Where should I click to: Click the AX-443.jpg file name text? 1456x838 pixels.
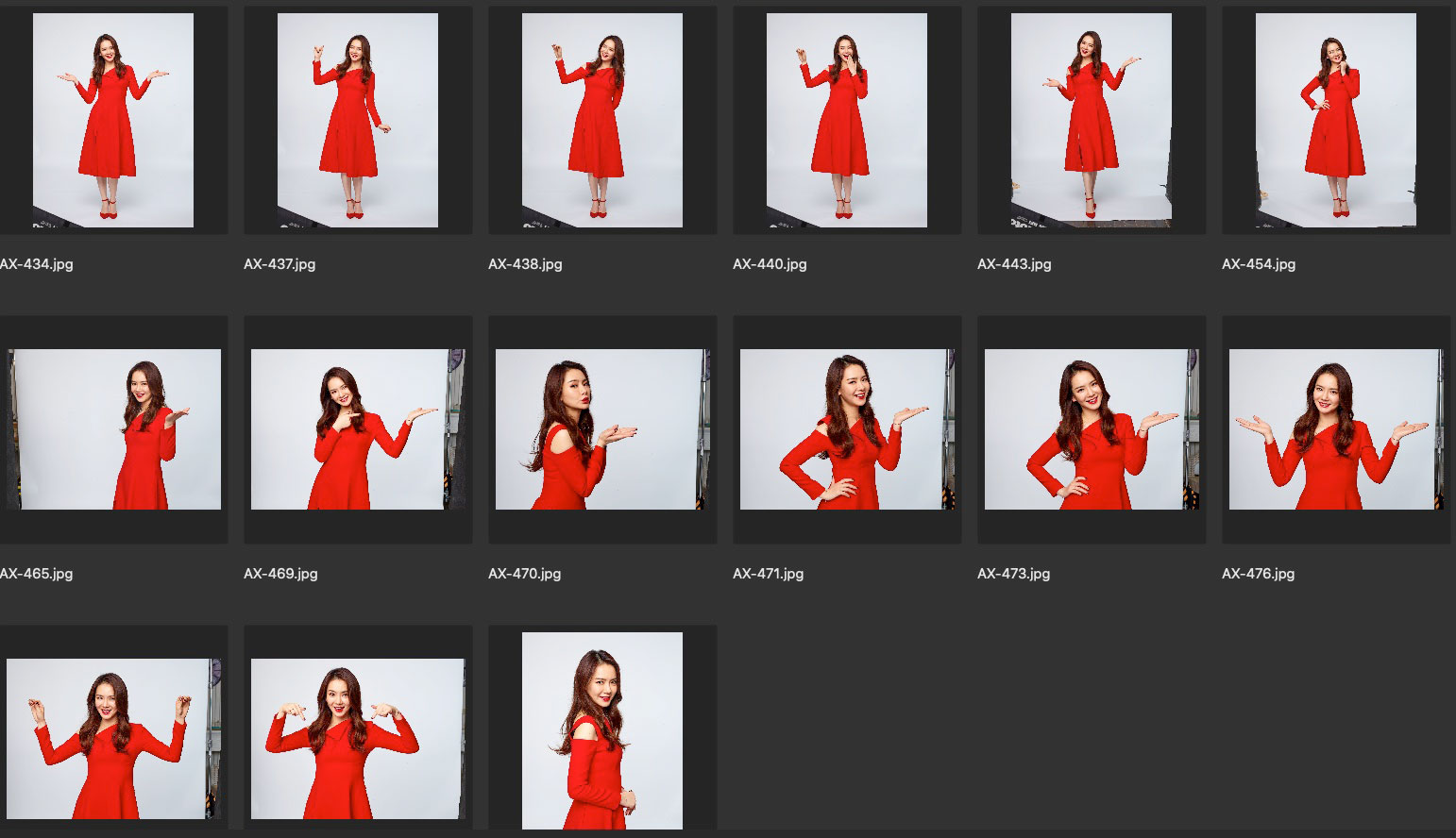pos(1014,264)
